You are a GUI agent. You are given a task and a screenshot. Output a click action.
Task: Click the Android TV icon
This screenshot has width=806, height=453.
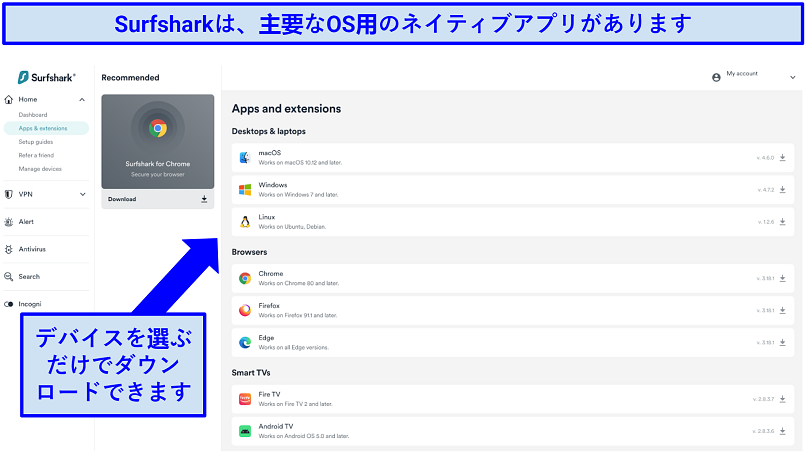[x=245, y=431]
